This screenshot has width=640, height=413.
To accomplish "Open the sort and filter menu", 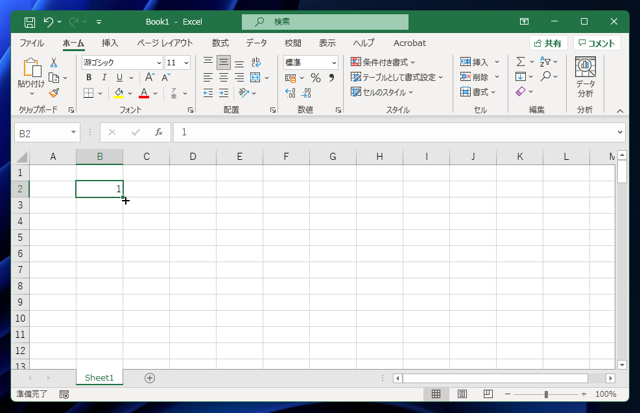I will pos(548,62).
